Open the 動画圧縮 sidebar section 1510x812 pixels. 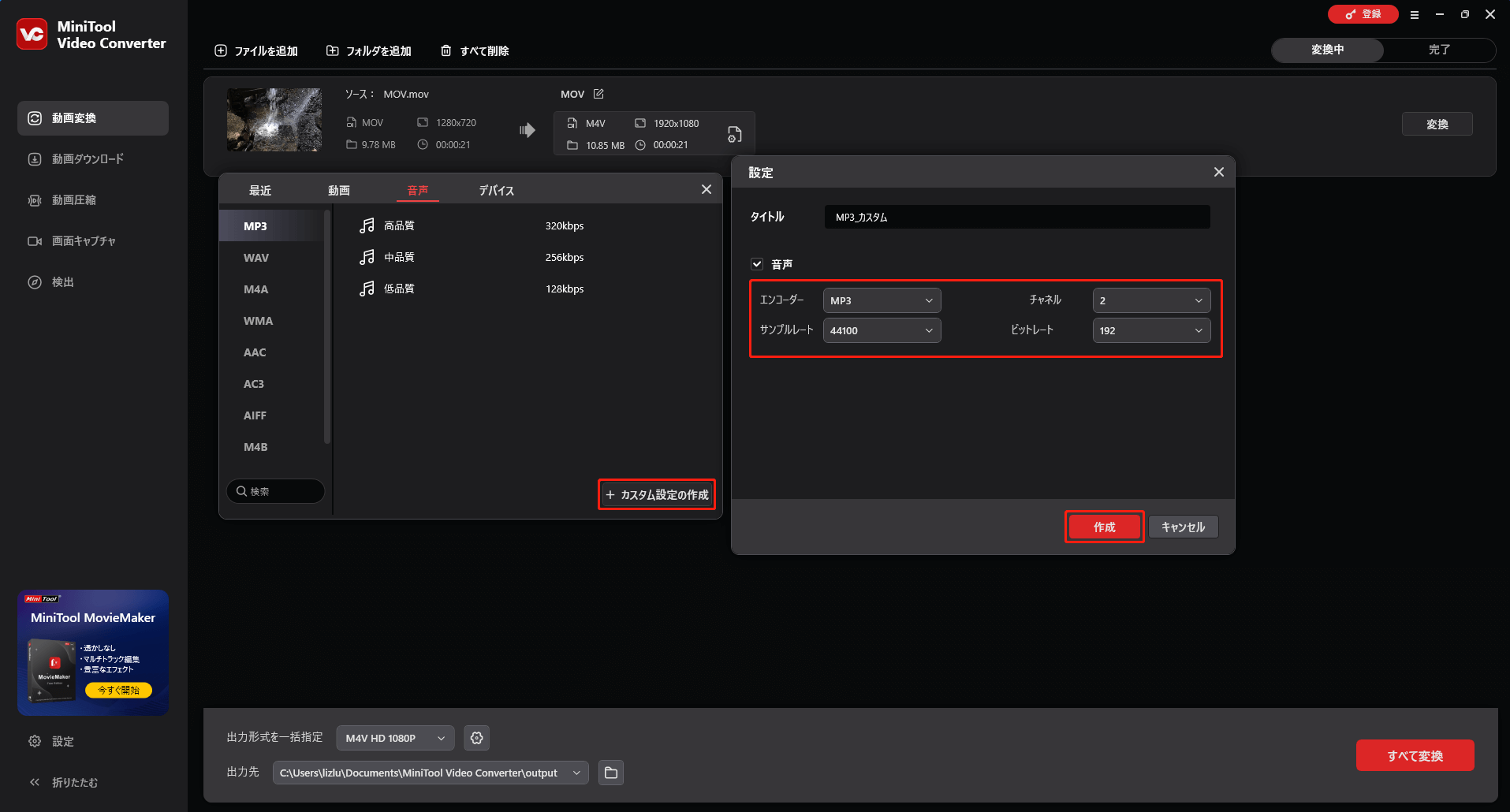[93, 200]
